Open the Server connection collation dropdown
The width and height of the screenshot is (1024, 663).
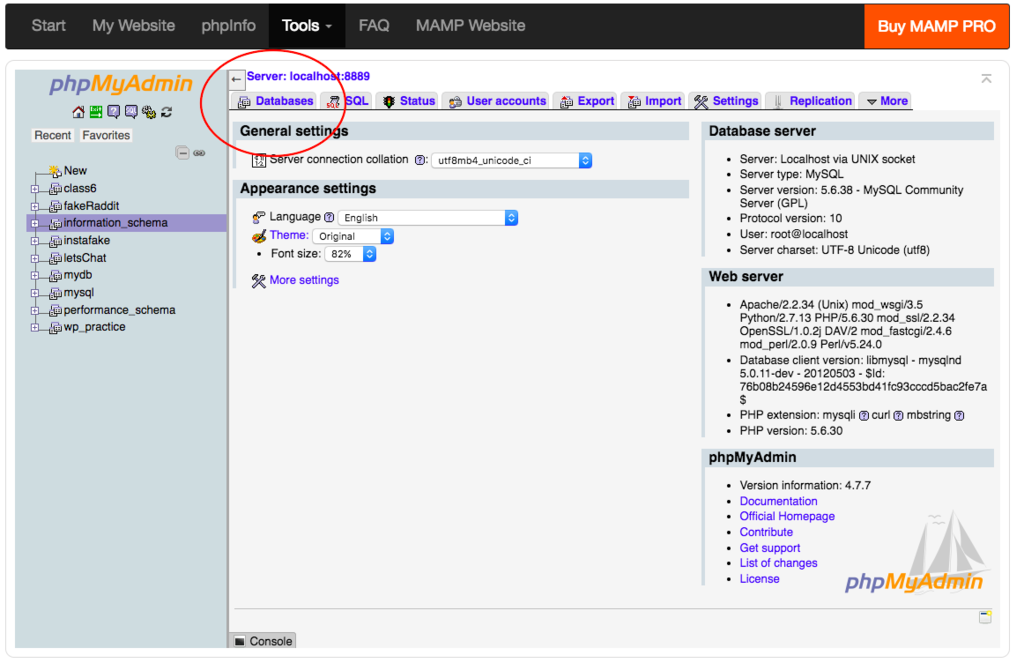(x=511, y=161)
